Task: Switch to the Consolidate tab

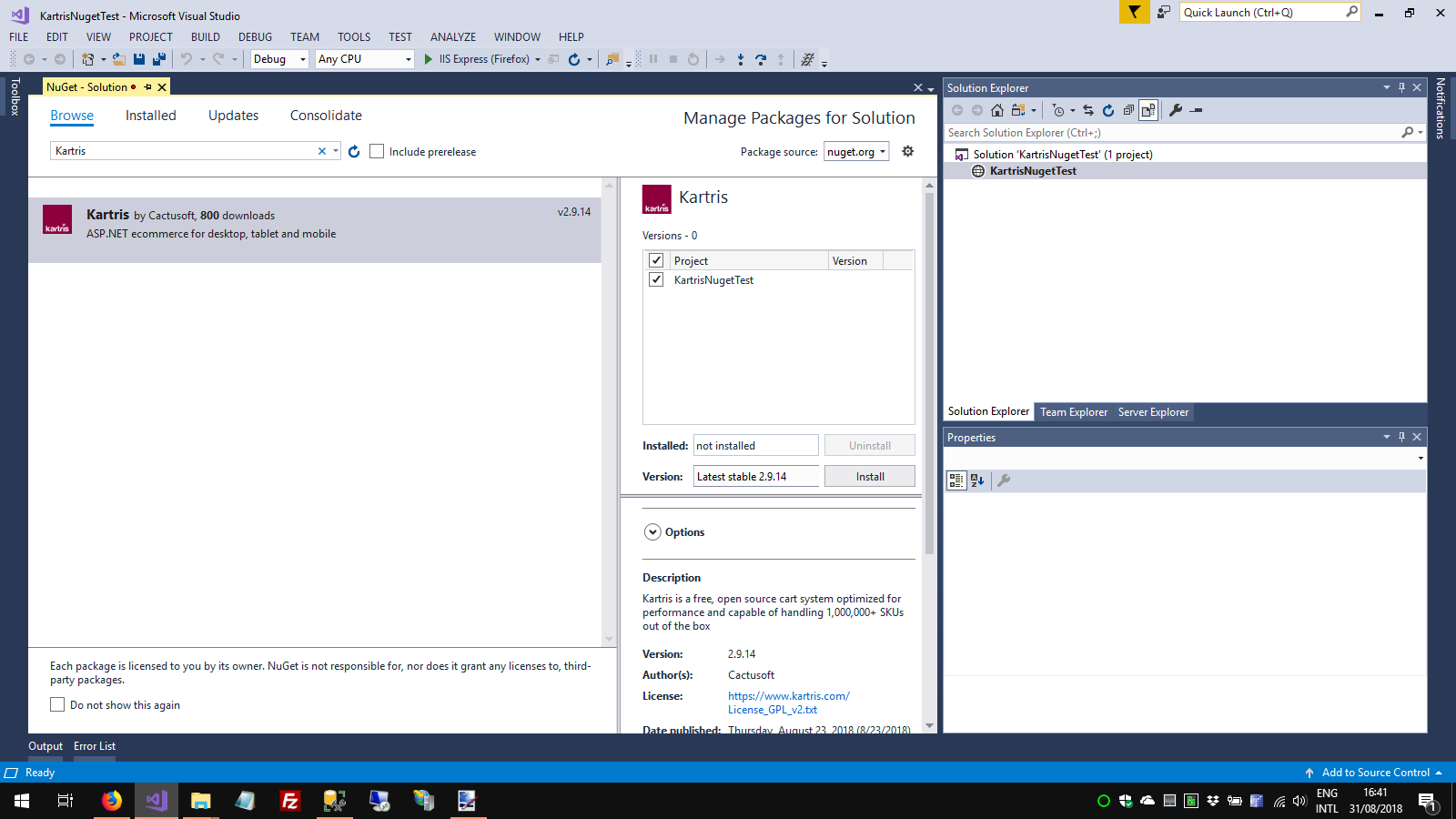Action: click(326, 116)
